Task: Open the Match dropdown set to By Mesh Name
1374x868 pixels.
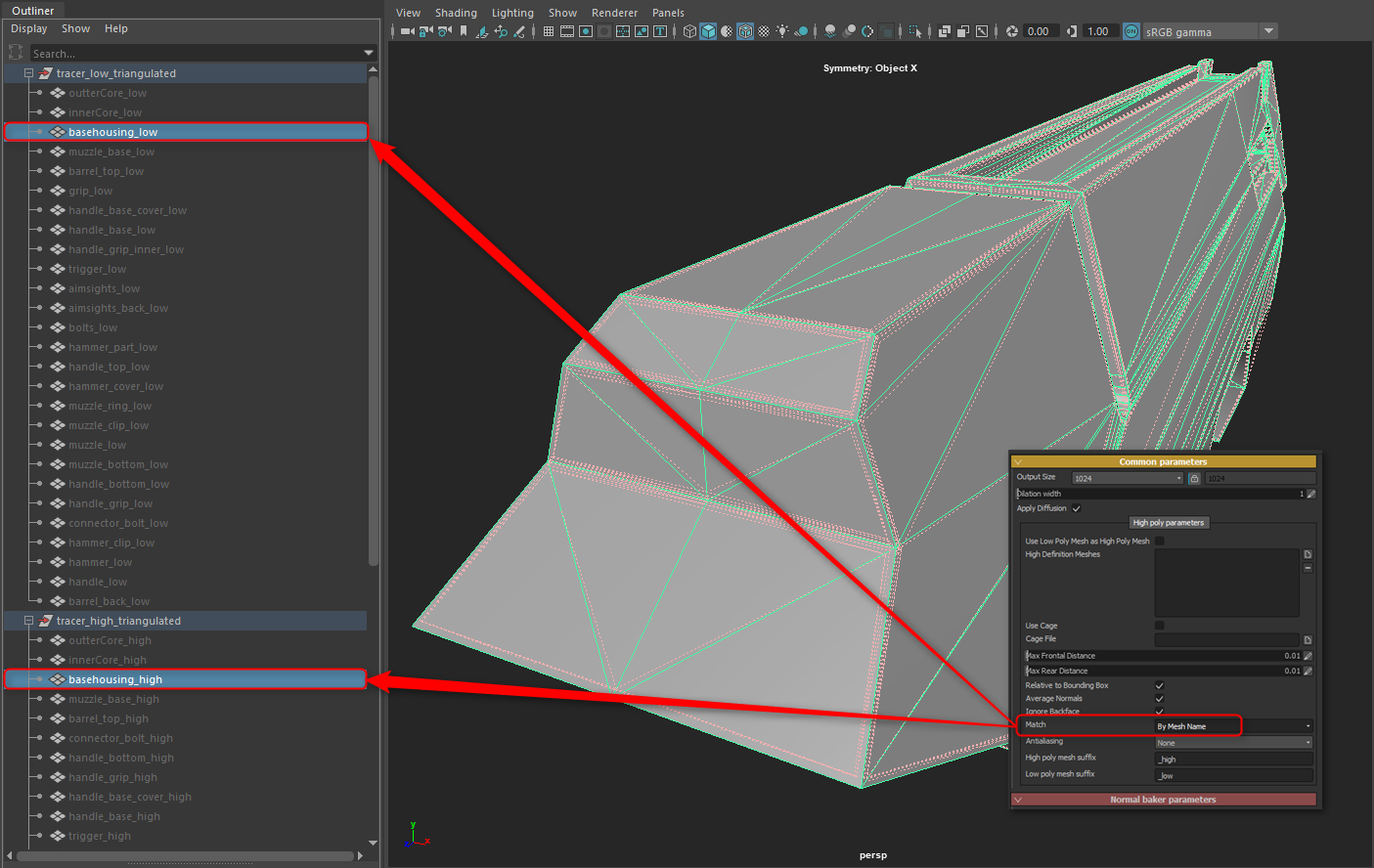Action: (x=1232, y=726)
